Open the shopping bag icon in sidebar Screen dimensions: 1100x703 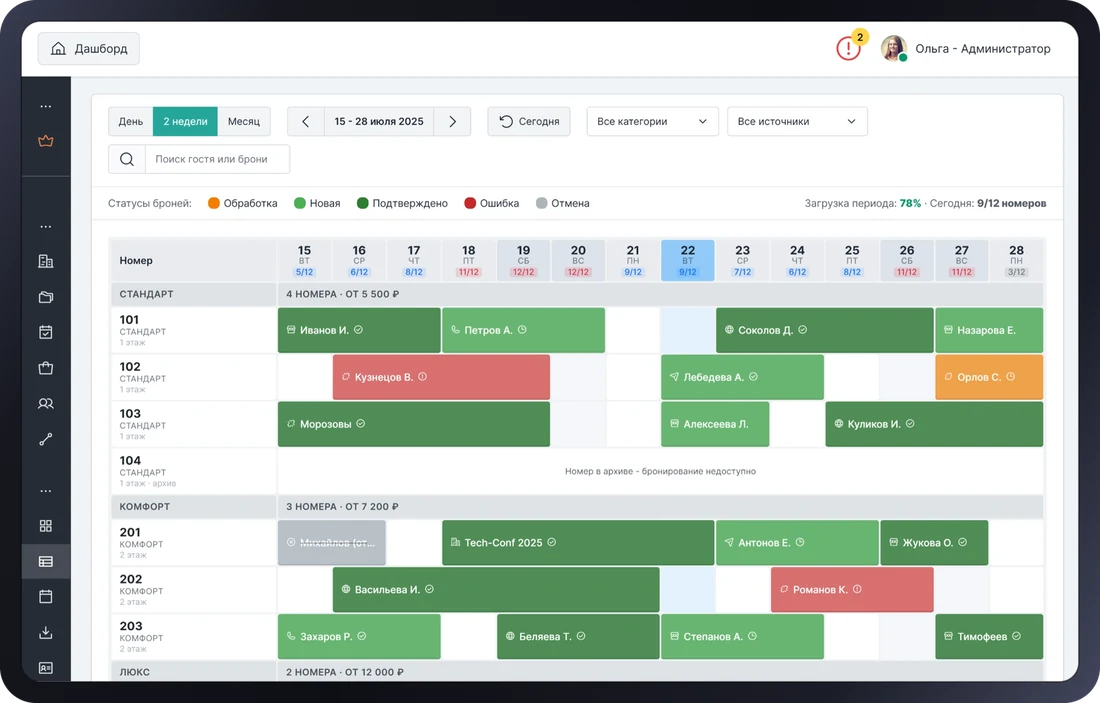pos(46,368)
